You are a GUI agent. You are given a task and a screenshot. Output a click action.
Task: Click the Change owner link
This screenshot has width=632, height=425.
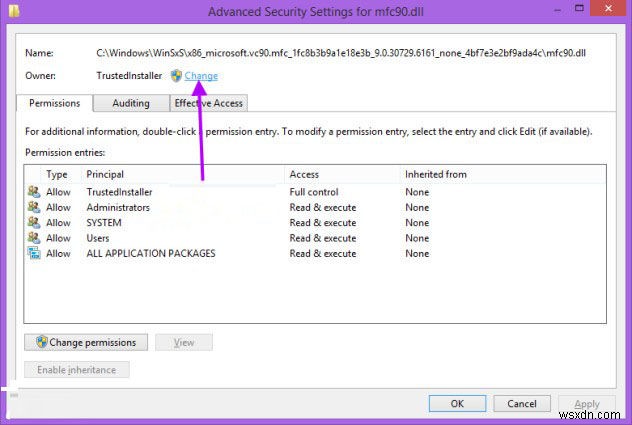(x=201, y=75)
